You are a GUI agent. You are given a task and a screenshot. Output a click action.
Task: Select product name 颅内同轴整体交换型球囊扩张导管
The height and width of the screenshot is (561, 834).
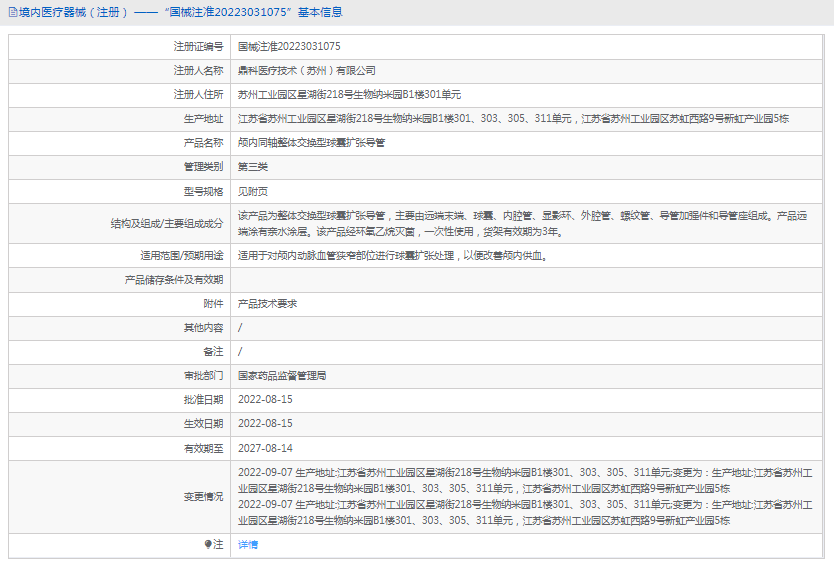(311, 143)
